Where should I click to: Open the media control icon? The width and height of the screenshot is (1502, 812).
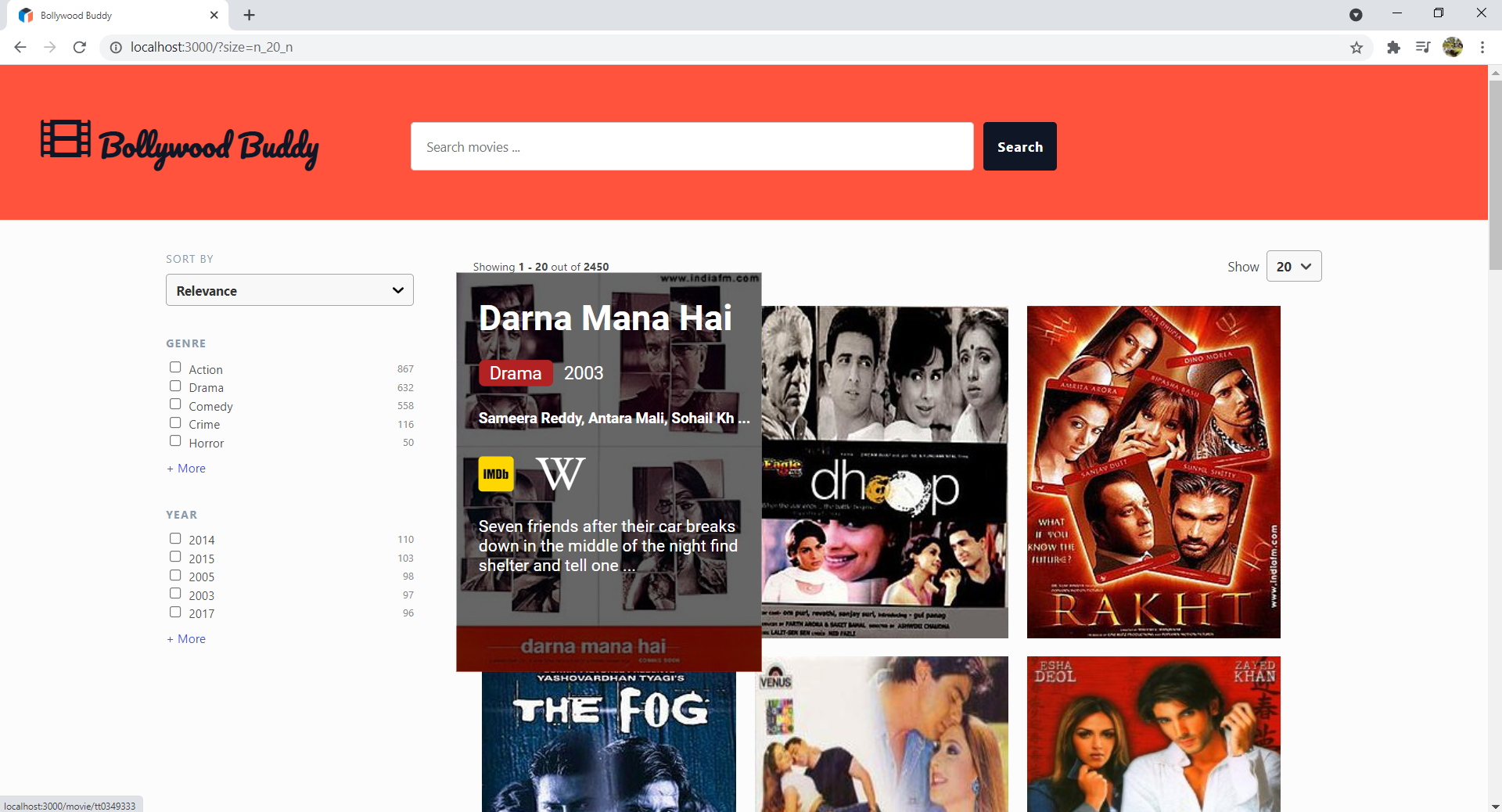click(1423, 47)
